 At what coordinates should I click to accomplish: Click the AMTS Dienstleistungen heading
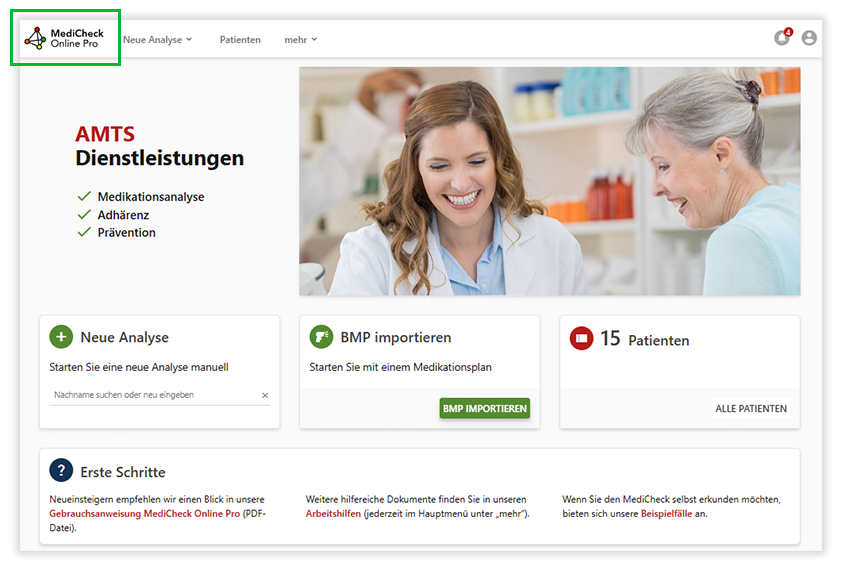159,146
